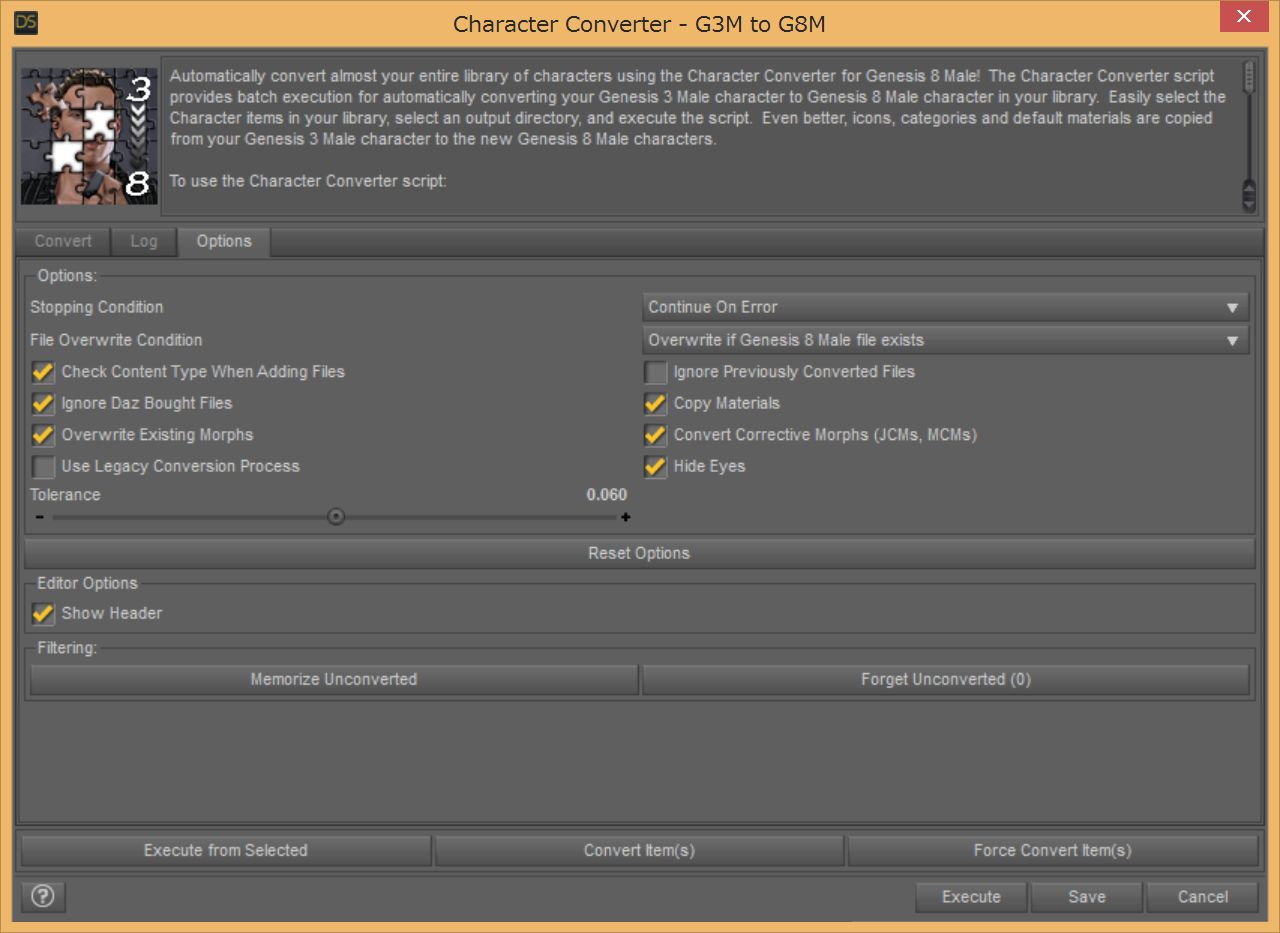
Task: Click the Stopping Condition label
Action: 97,307
